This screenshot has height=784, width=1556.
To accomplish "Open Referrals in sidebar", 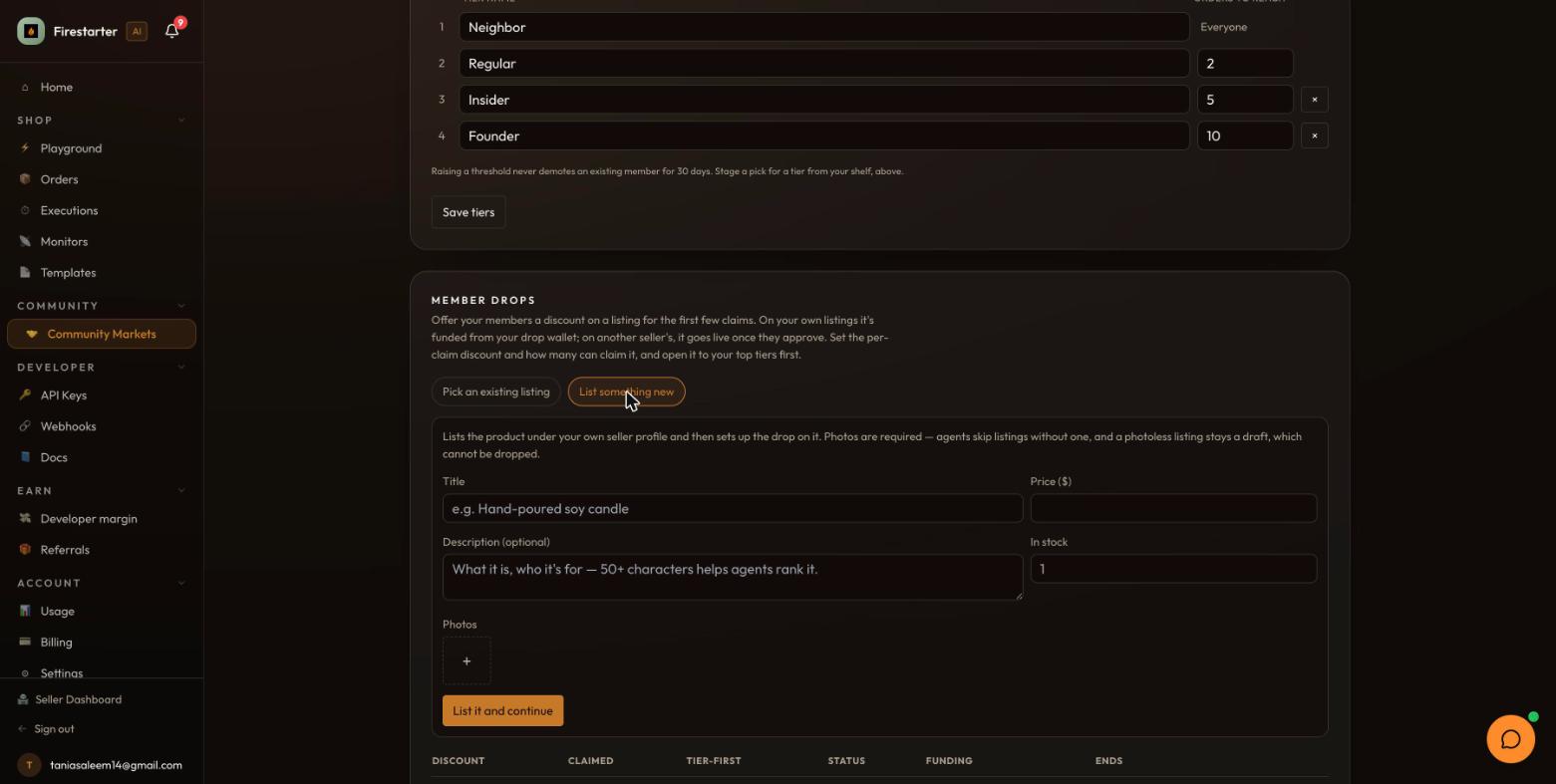I will [65, 550].
